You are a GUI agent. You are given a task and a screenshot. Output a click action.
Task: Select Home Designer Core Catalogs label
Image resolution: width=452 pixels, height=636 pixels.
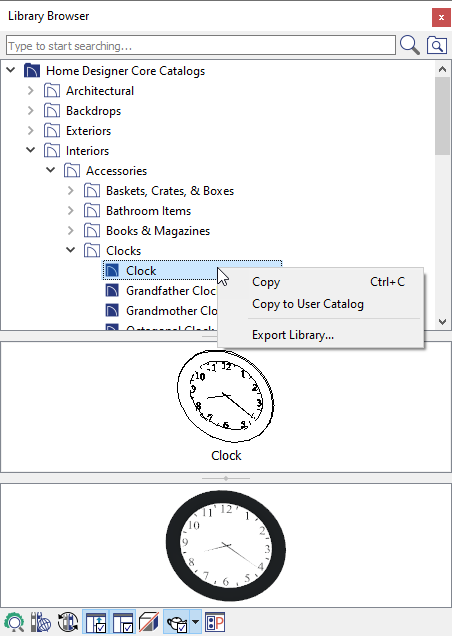click(x=125, y=71)
